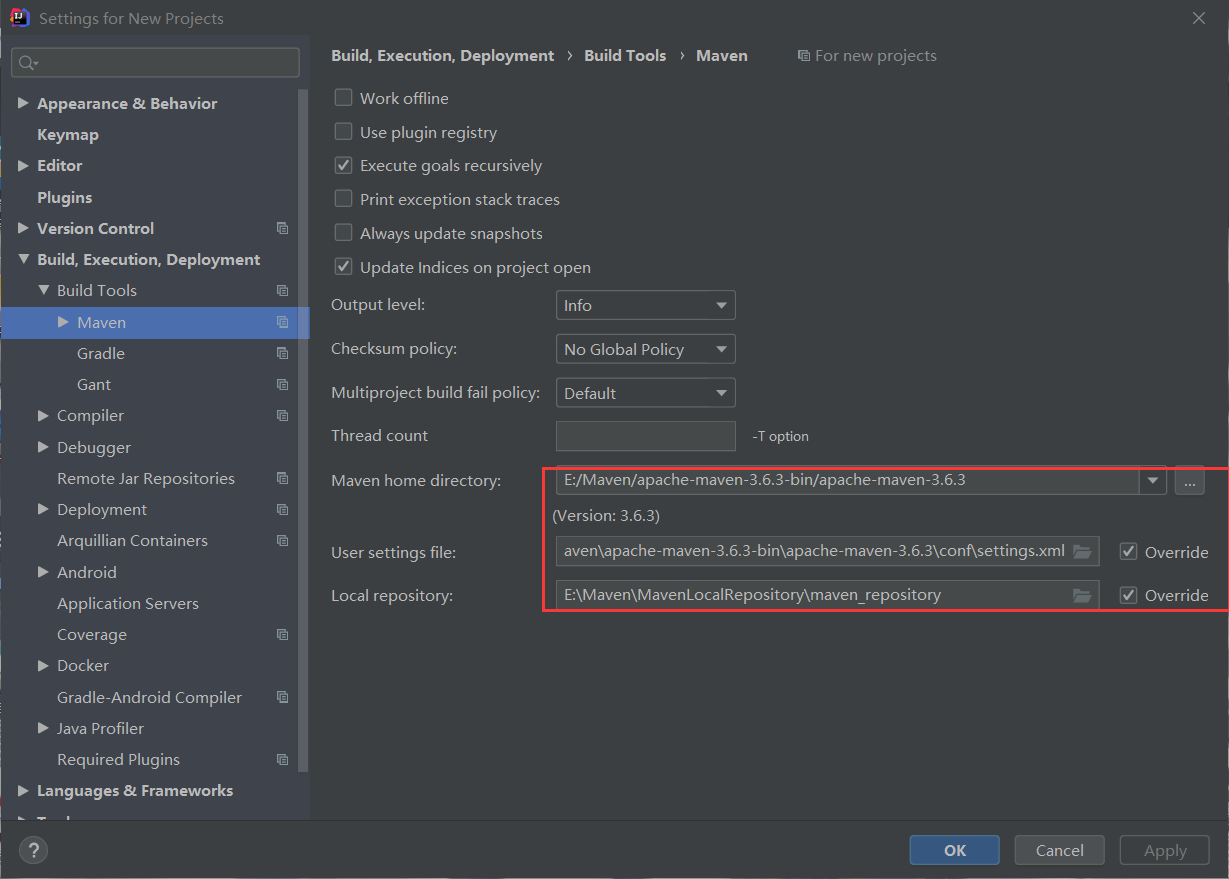1229x879 pixels.
Task: Click the search magnifier icon in settings search
Action: click(28, 63)
